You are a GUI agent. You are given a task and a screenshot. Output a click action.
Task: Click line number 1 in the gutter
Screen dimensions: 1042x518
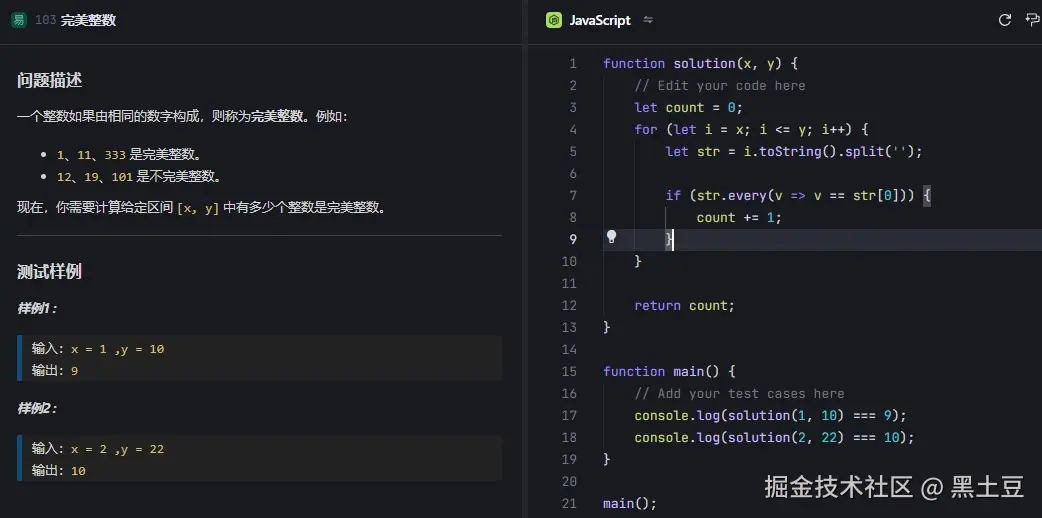[573, 64]
